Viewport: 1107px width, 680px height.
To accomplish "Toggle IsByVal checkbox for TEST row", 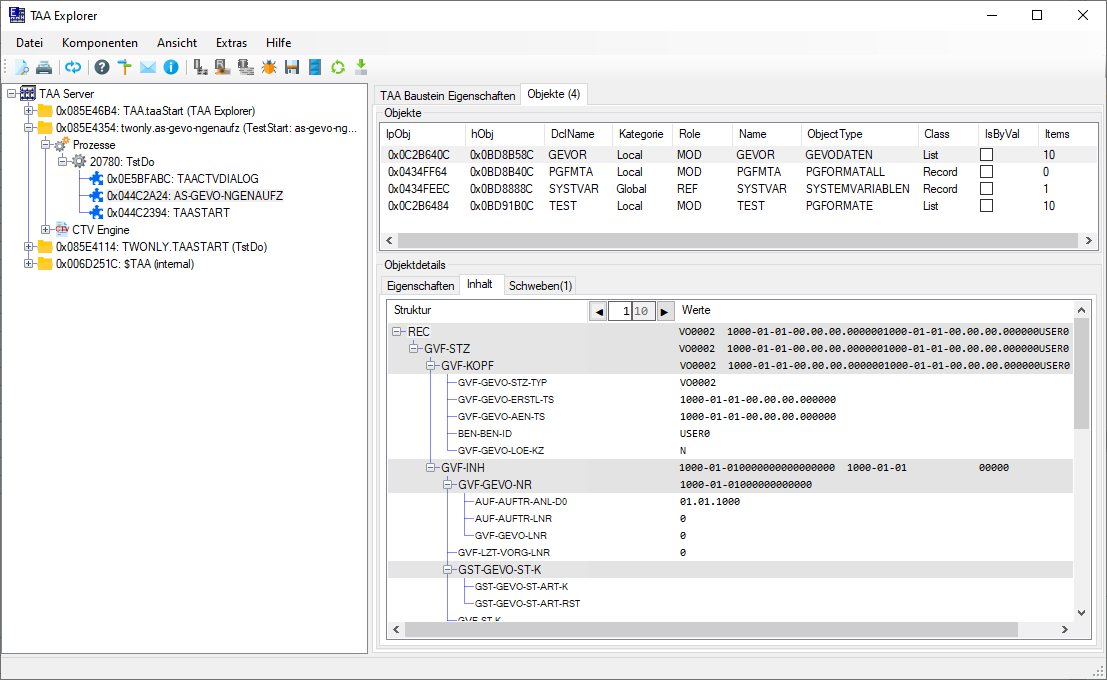I will (x=986, y=206).
